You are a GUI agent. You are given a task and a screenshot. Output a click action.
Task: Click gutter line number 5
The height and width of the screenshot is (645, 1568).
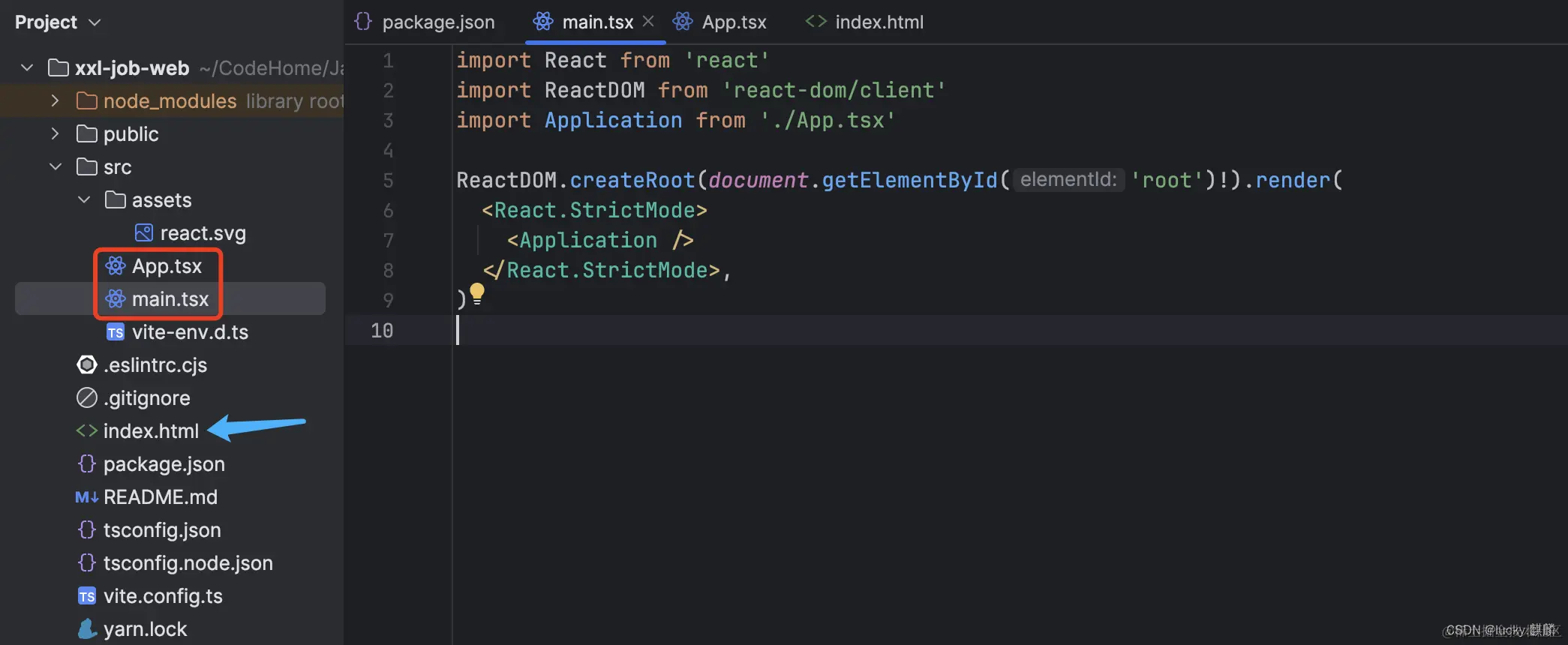pos(388,180)
